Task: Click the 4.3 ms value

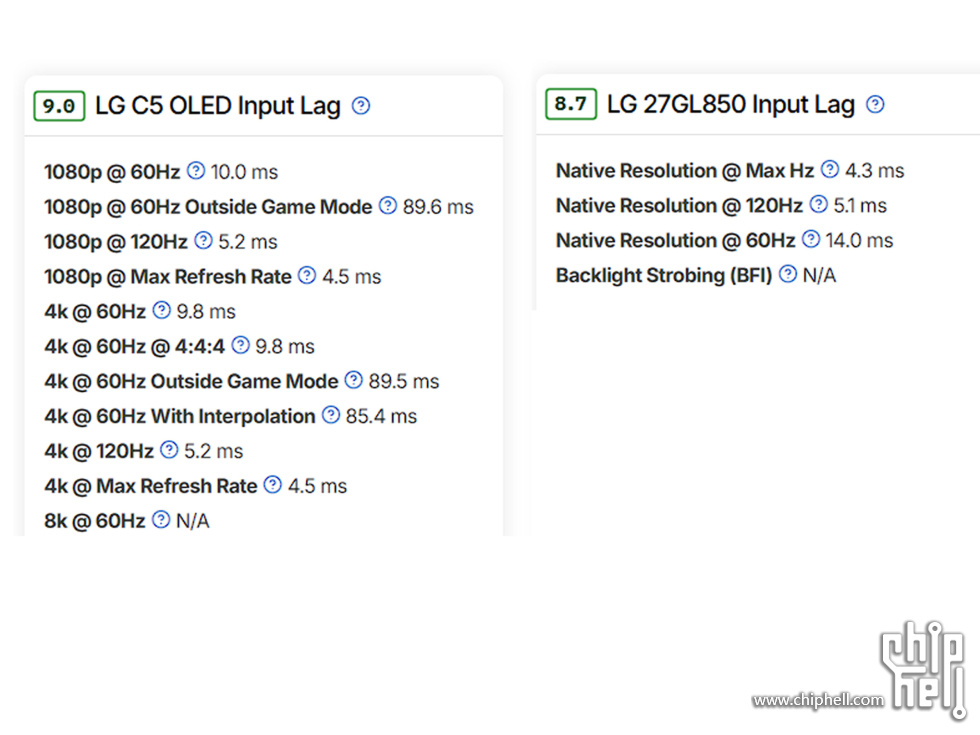Action: coord(874,171)
